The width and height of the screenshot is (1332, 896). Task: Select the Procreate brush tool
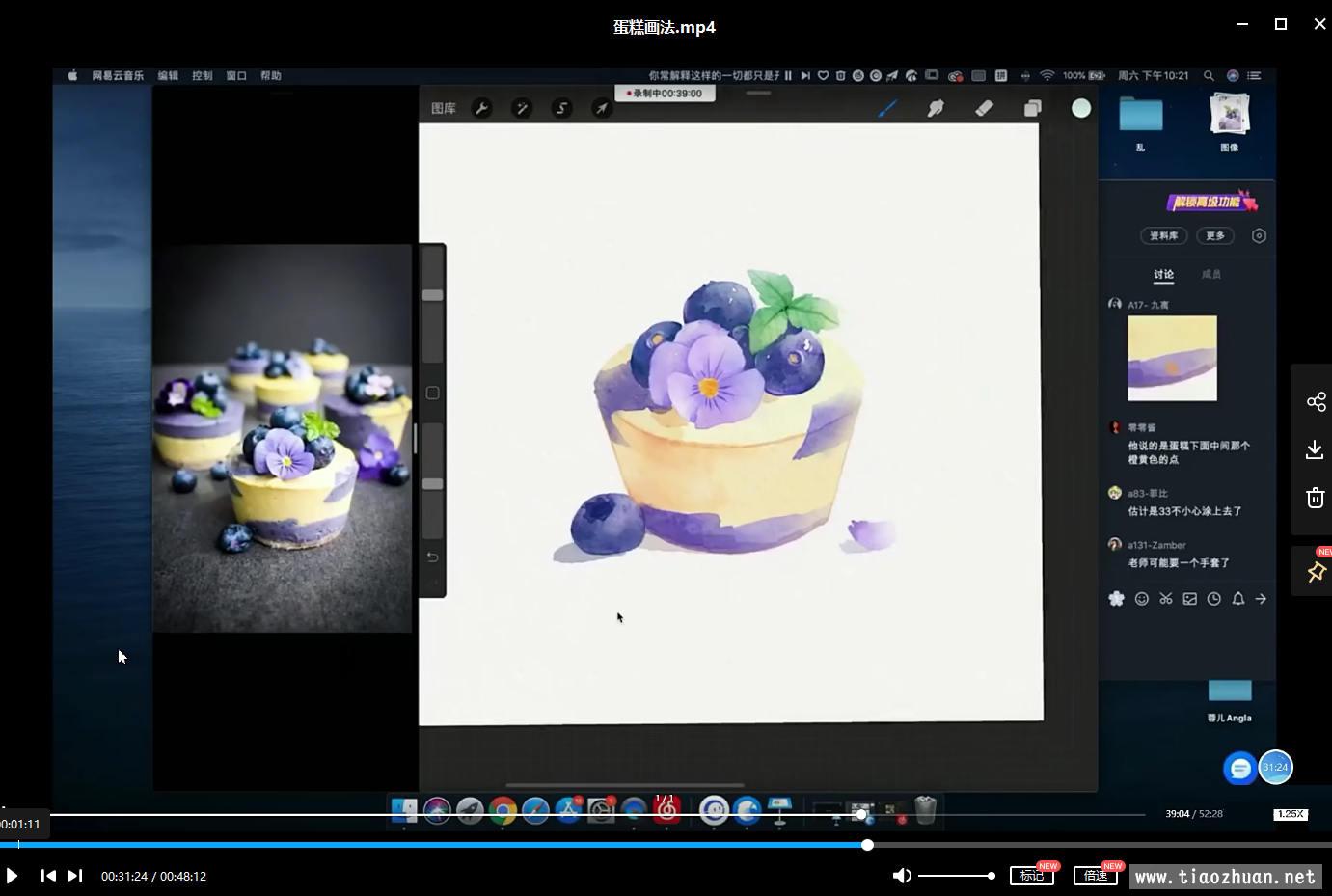(x=887, y=108)
